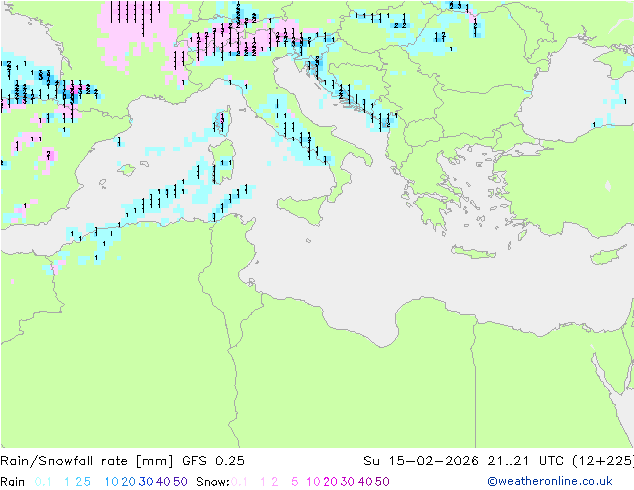634x490 pixels.
Task: Click the weatheronline.co.uk copyright link
Action: coord(550,481)
